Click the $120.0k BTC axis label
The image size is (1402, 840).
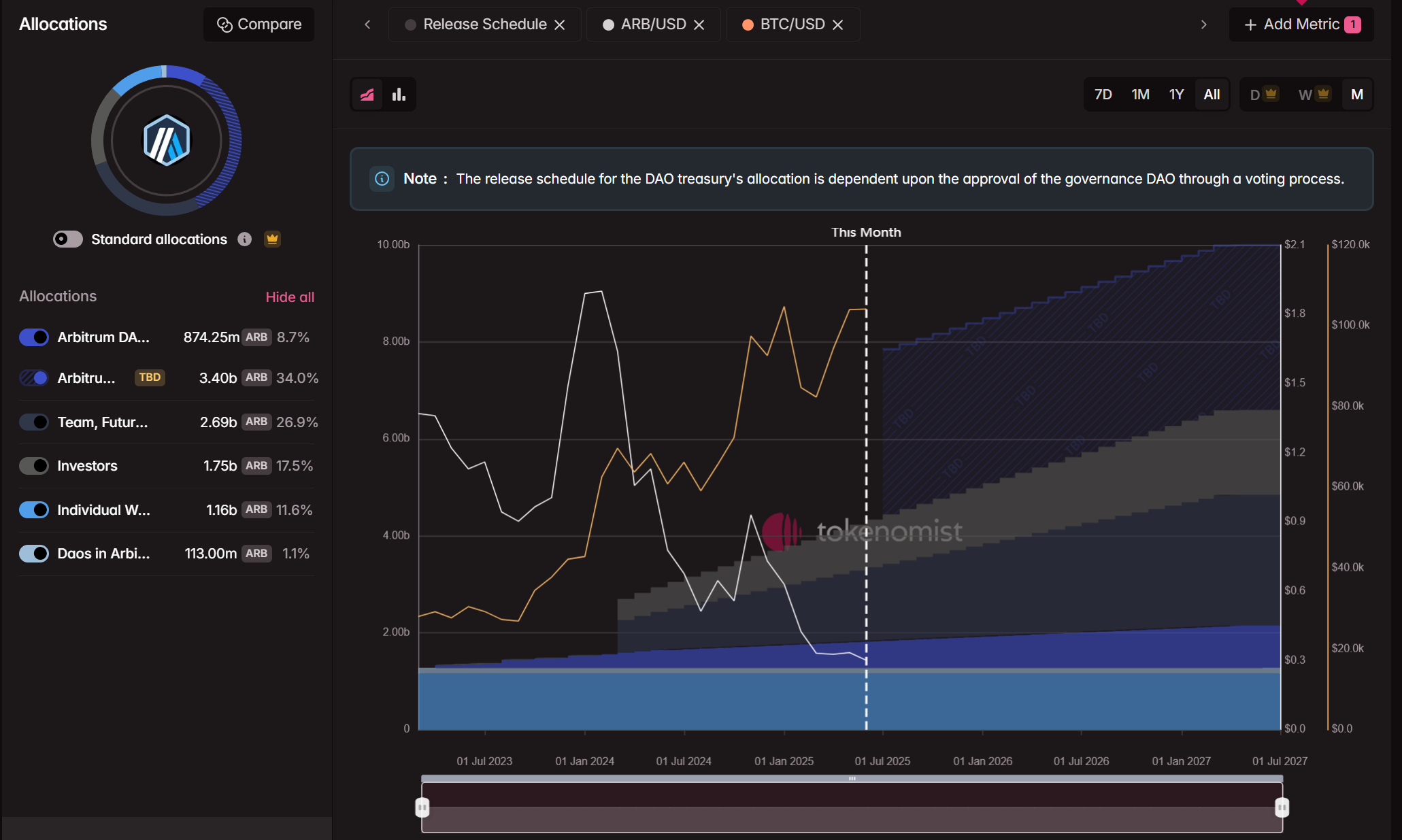pyautogui.click(x=1350, y=244)
